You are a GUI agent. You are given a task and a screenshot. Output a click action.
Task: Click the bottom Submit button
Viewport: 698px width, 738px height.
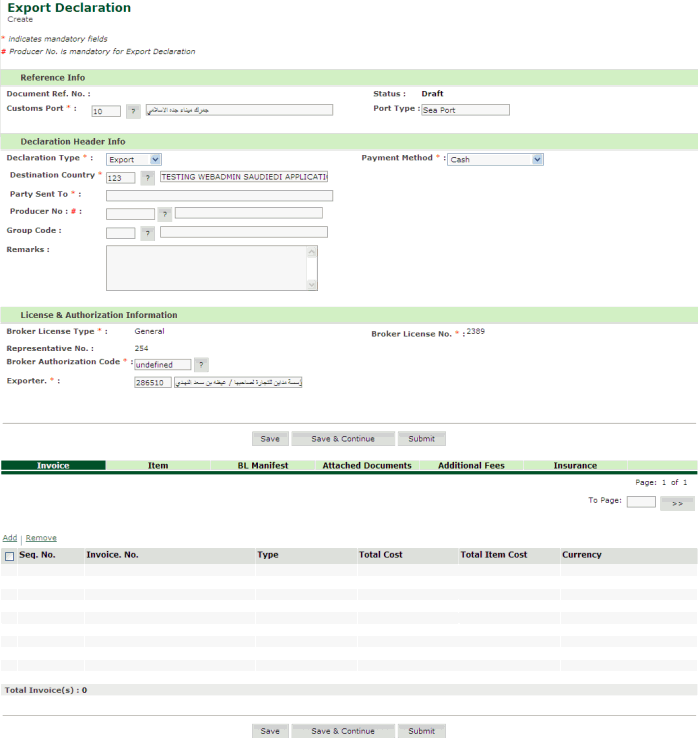pyautogui.click(x=421, y=731)
